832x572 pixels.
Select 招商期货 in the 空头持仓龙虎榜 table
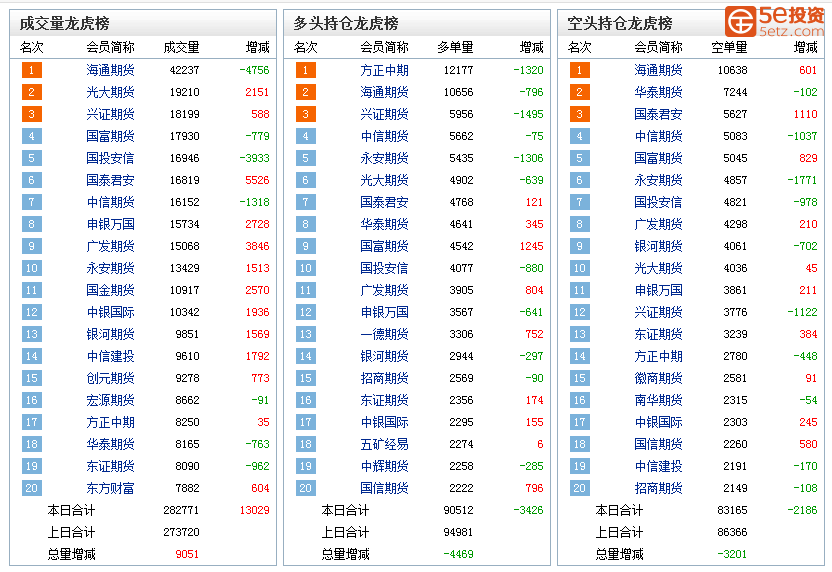(658, 488)
